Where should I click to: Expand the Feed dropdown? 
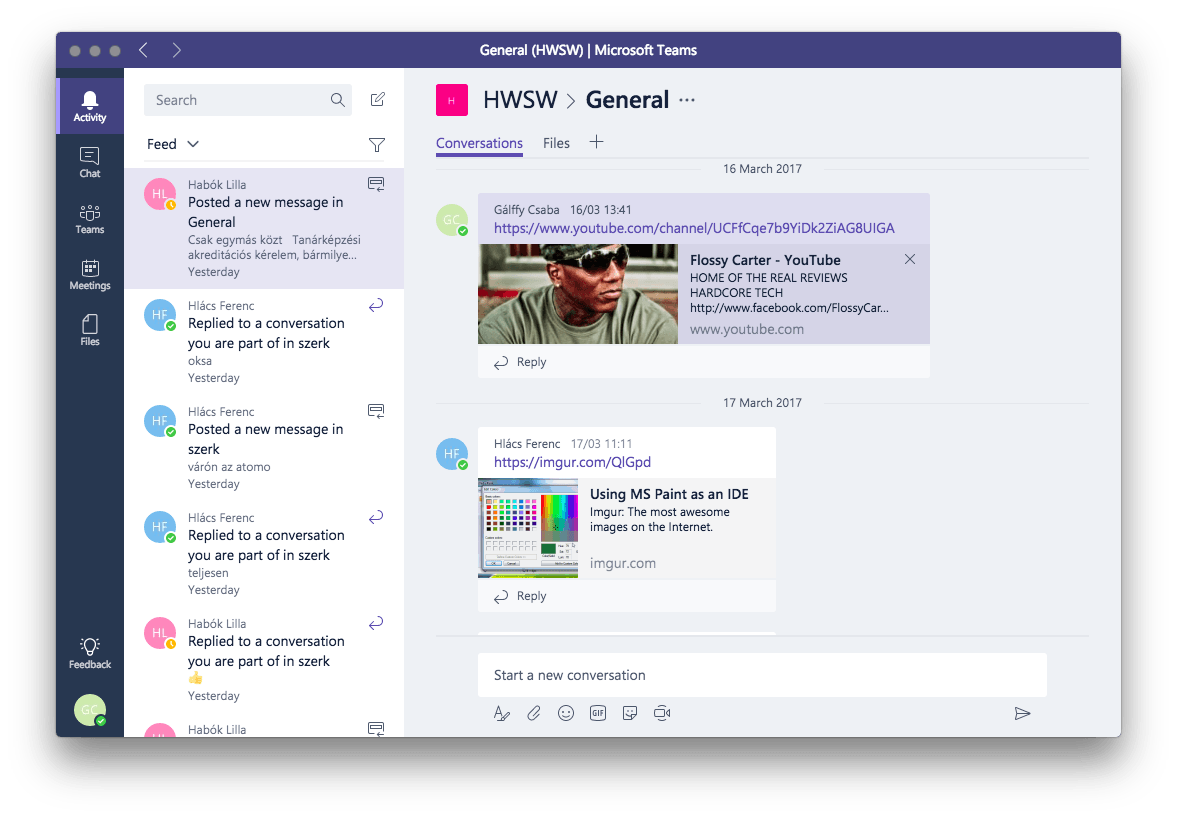[x=173, y=144]
